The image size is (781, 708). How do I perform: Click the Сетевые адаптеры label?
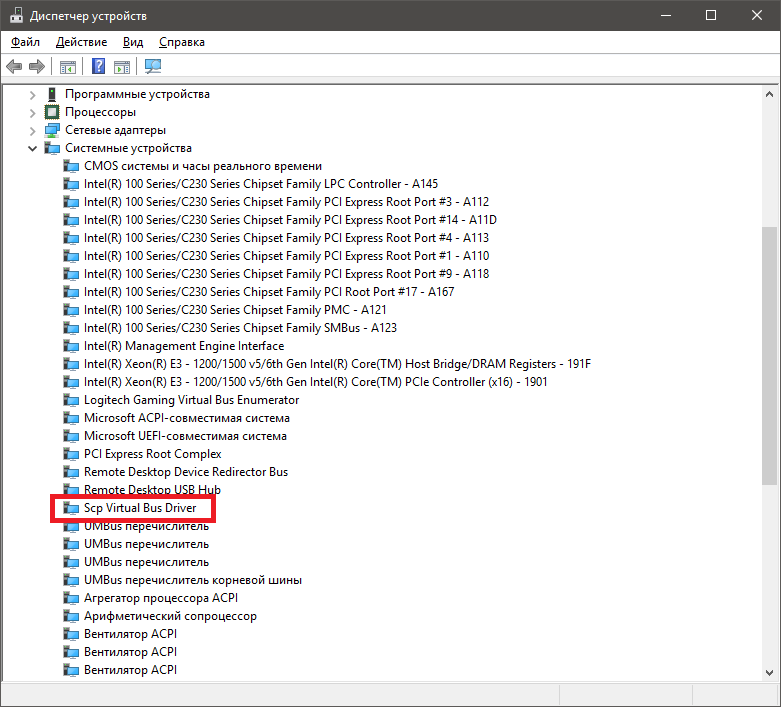click(115, 130)
